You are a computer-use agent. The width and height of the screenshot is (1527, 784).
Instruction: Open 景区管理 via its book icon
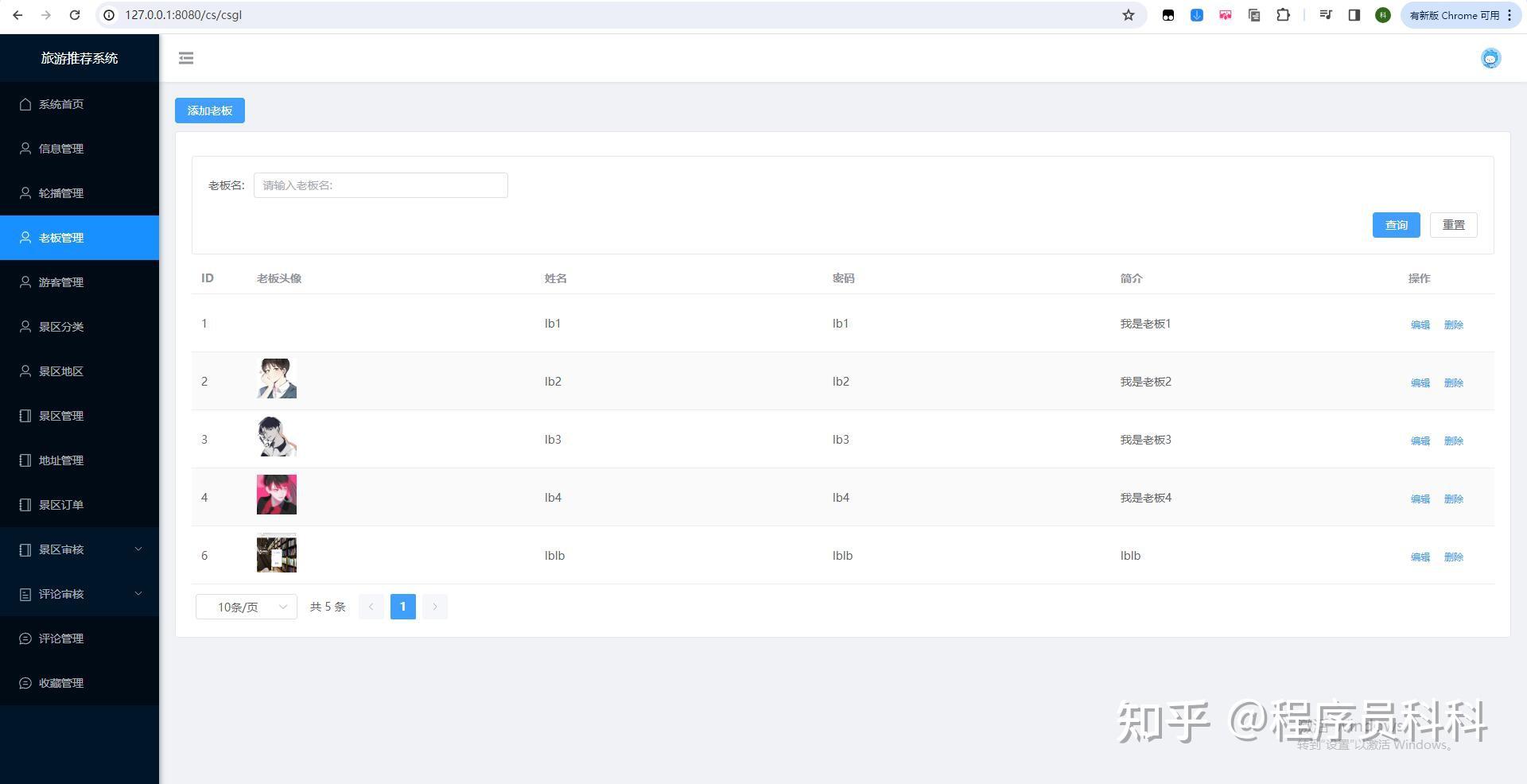pos(25,416)
